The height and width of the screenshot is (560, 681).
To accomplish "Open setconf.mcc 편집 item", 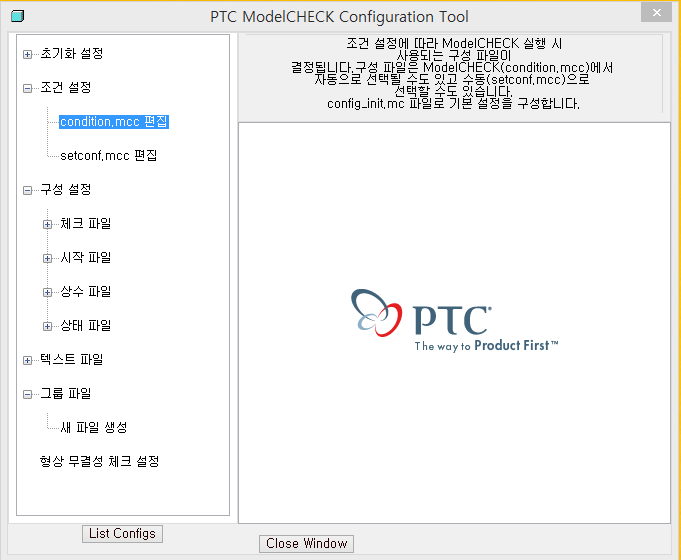I will [x=109, y=156].
